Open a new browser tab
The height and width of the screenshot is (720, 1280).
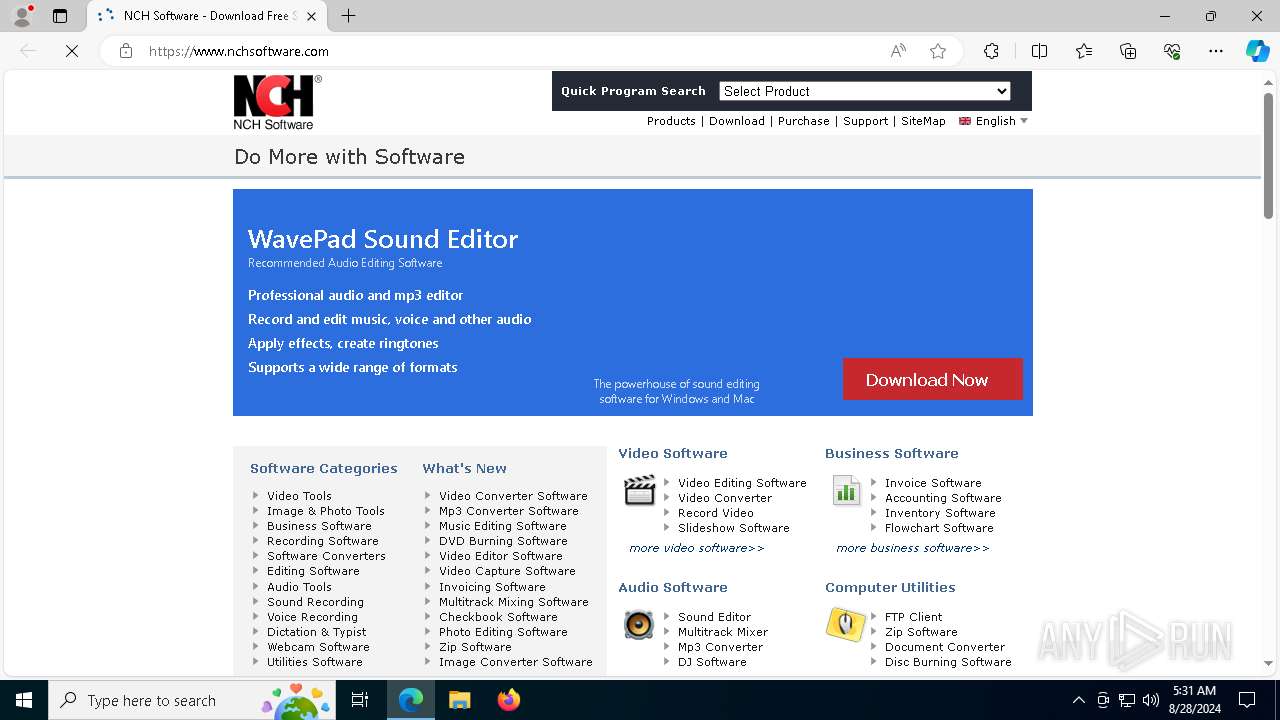(348, 16)
